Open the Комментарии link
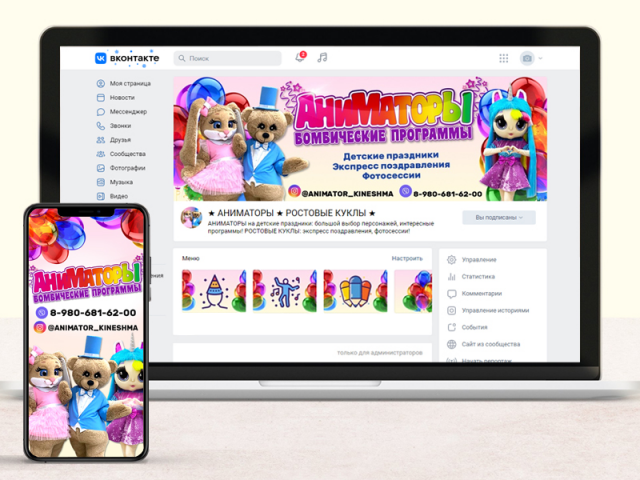640x480 pixels. pos(482,293)
